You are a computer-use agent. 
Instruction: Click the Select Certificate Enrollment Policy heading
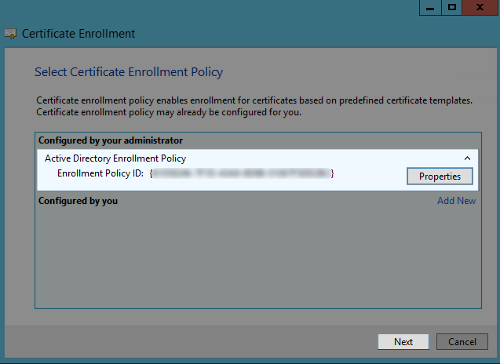tap(129, 72)
